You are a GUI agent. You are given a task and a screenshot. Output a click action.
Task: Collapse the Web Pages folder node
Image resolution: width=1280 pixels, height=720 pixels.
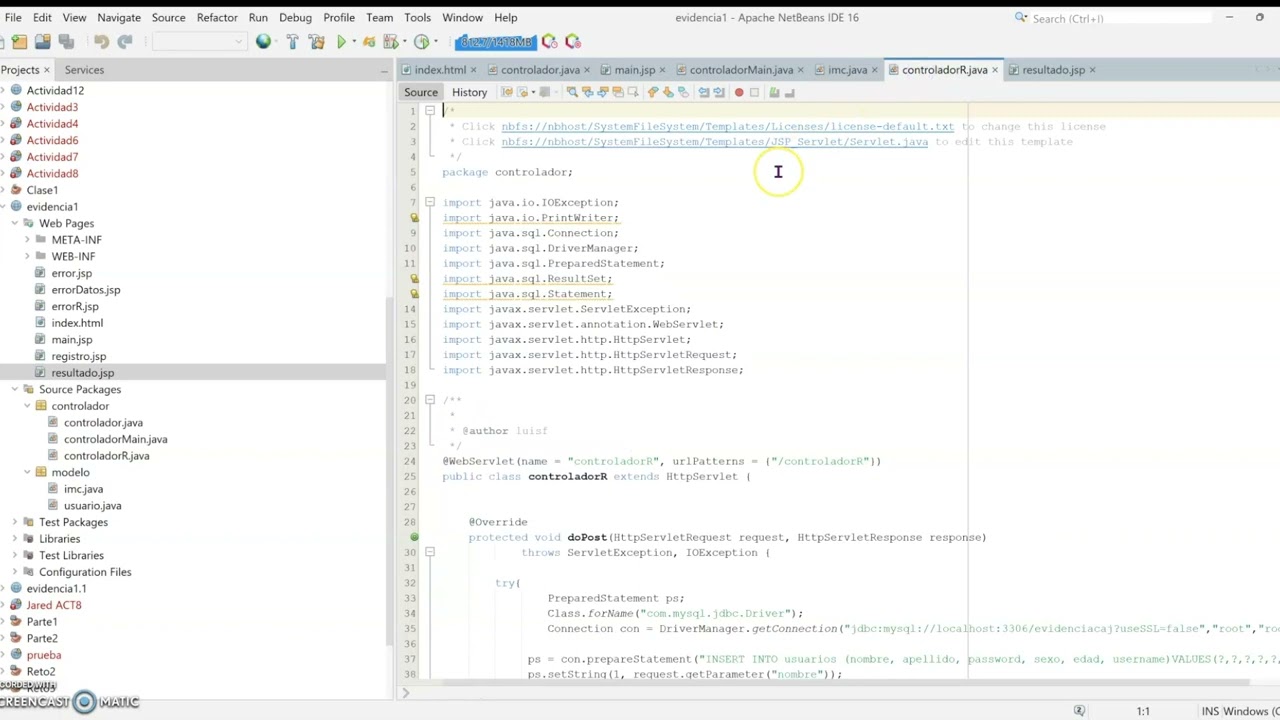[15, 223]
